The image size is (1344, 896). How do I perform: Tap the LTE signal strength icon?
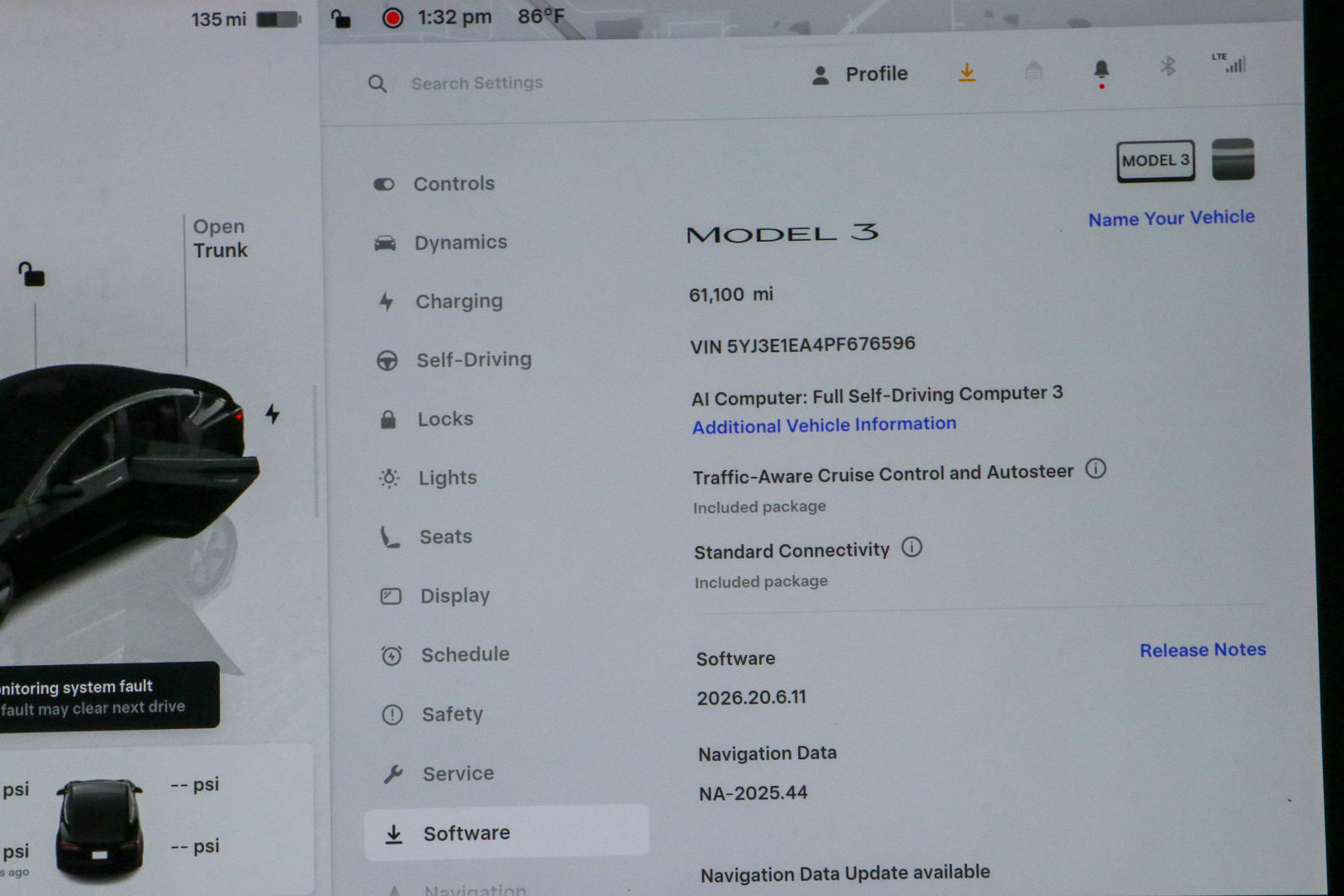pyautogui.click(x=1229, y=63)
